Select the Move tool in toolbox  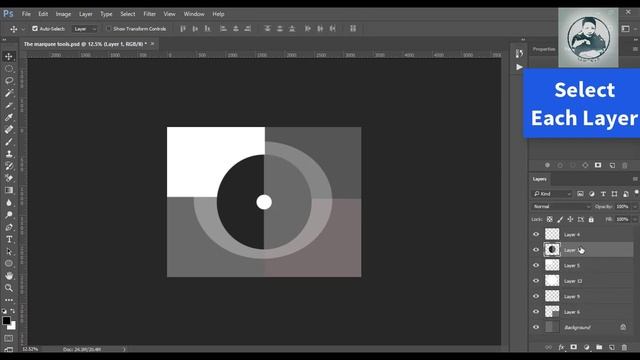click(9, 56)
